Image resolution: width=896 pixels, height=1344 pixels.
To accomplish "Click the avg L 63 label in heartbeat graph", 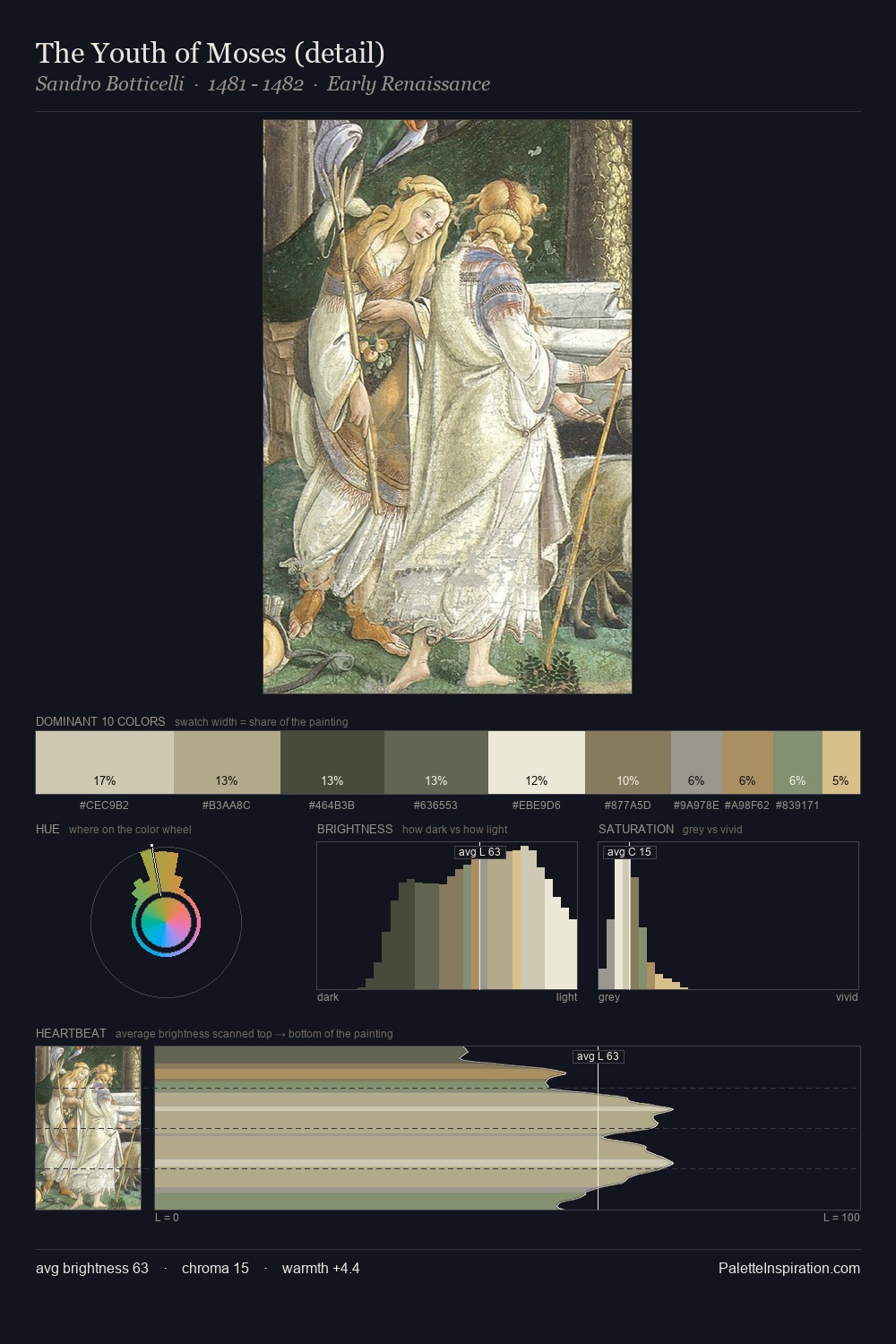I will (598, 1055).
